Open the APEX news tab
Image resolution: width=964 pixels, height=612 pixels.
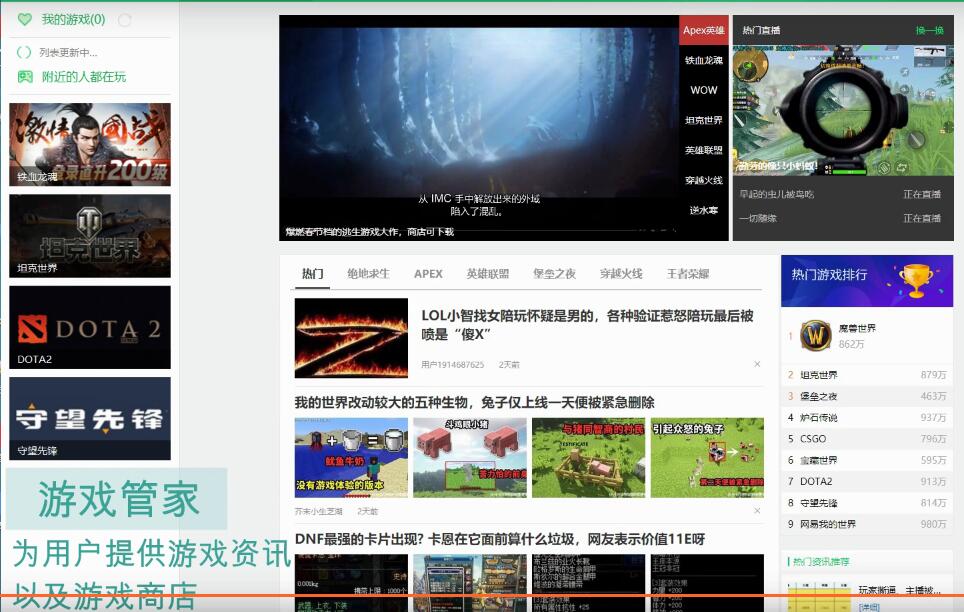(x=428, y=273)
